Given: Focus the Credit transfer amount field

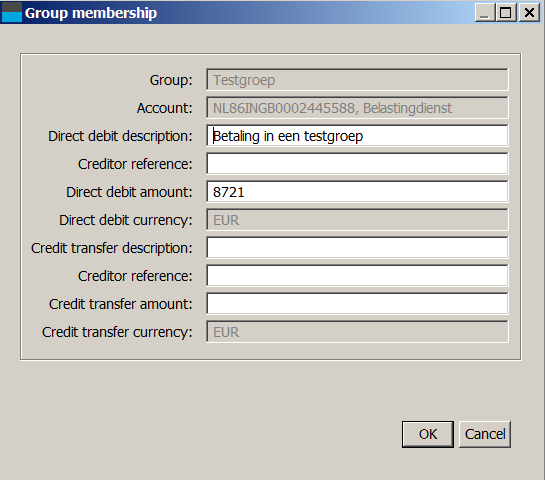Looking at the screenshot, I should 357,304.
